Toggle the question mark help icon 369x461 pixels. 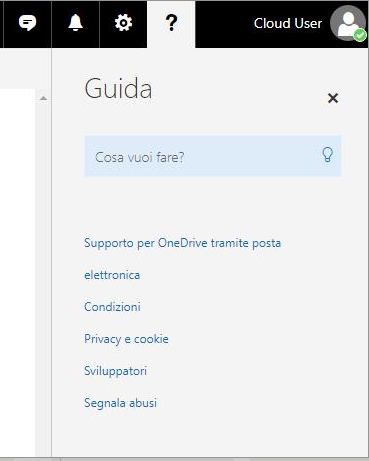pyautogui.click(x=171, y=24)
